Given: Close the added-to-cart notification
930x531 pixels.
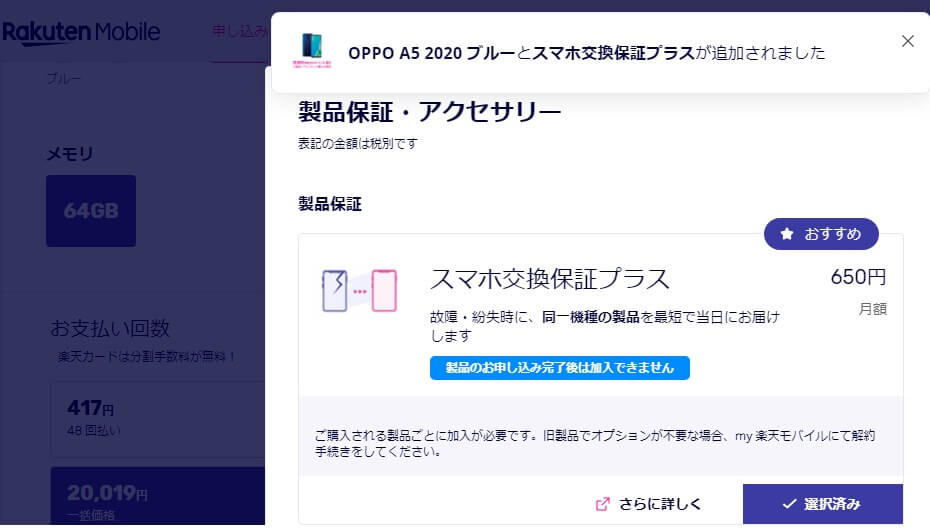Looking at the screenshot, I should point(907,41).
